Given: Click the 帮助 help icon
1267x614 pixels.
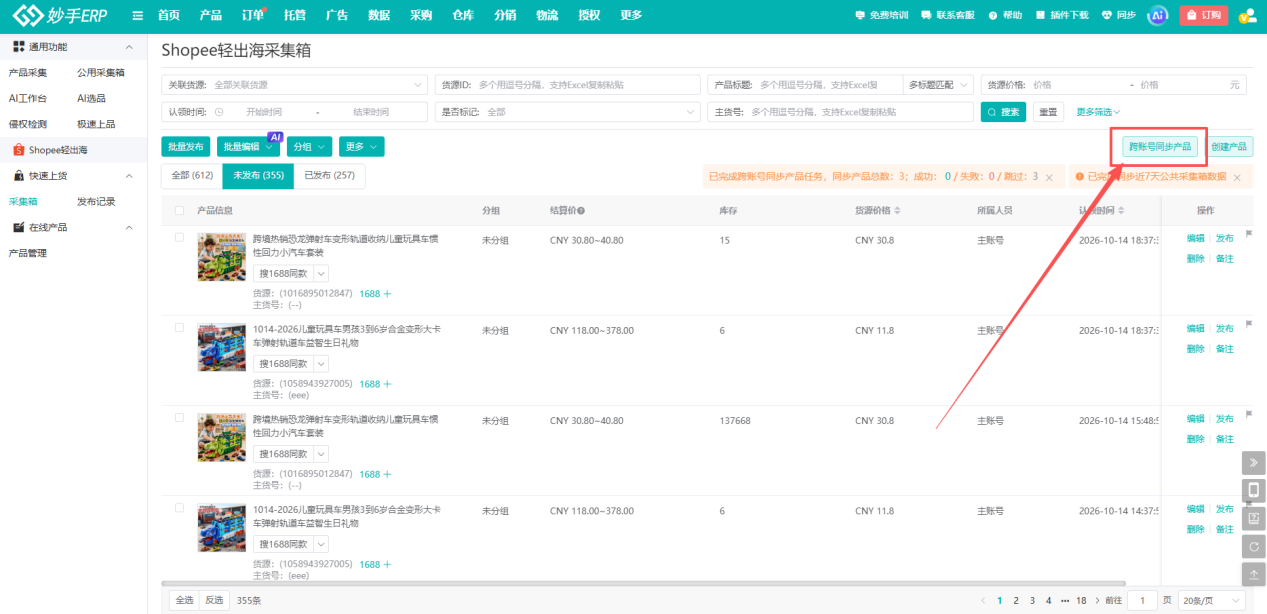Looking at the screenshot, I should (993, 15).
